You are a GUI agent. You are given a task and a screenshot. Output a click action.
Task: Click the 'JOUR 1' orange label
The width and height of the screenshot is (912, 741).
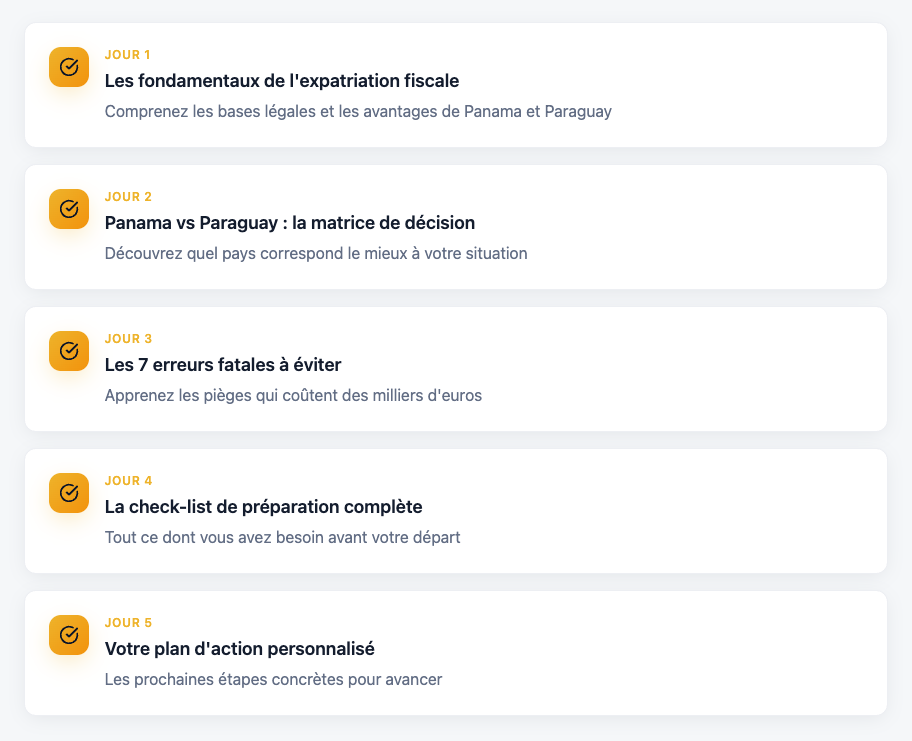tap(128, 55)
